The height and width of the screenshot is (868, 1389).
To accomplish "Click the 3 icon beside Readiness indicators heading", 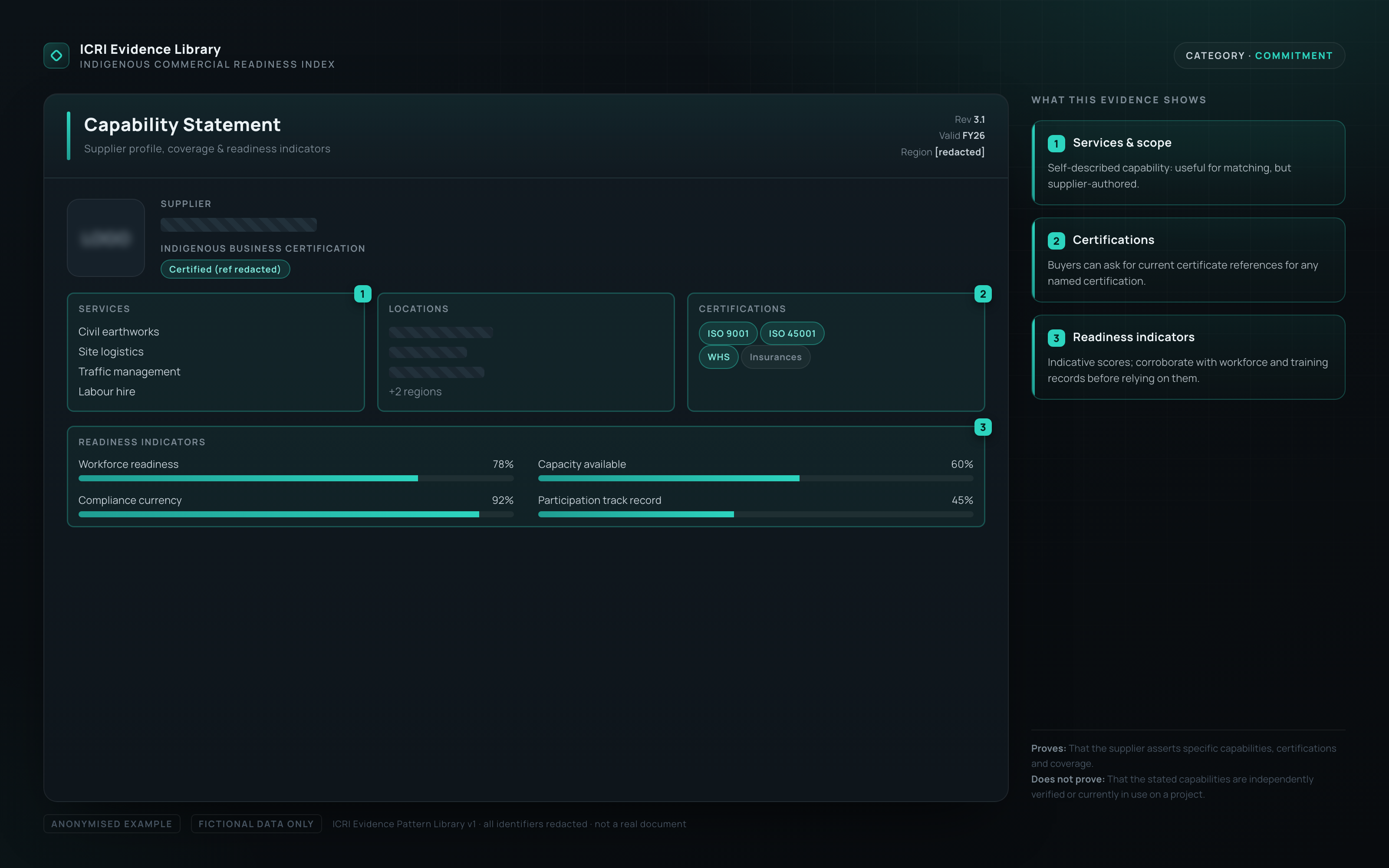I will point(1056,338).
